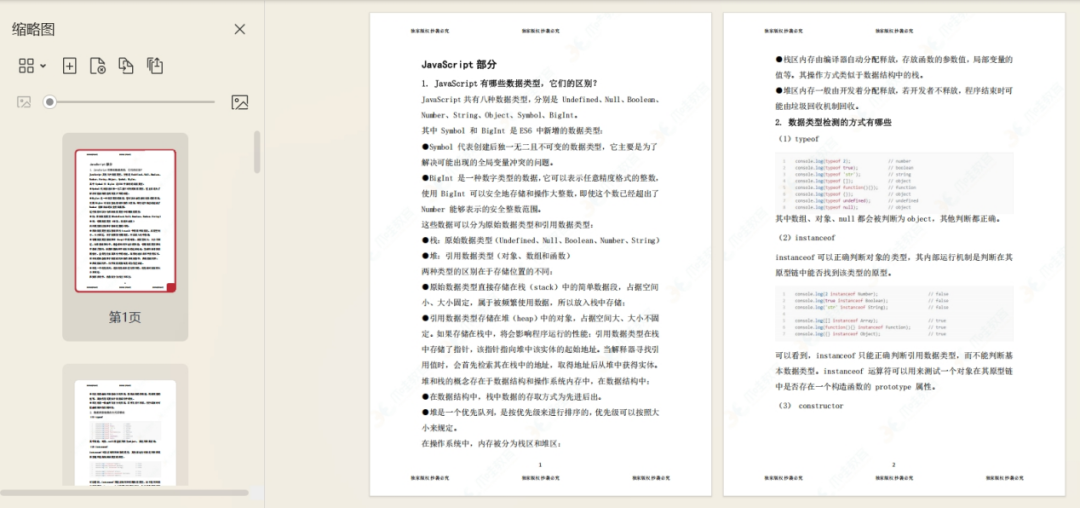Click question "1. JavaScript 有哪些数据类型" heading
The image size is (1080, 508).
(x=510, y=84)
